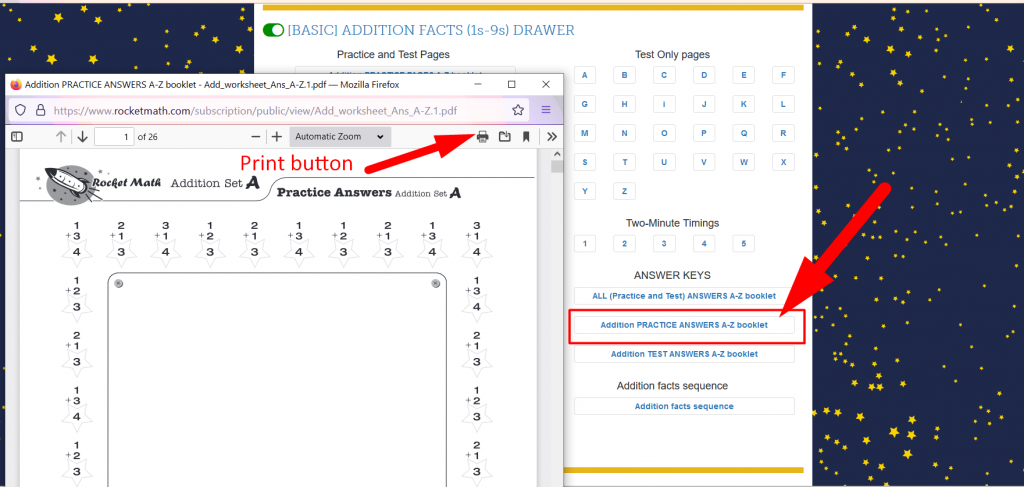The height and width of the screenshot is (487, 1024).
Task: Open the Tools double-chevron menu in PDF viewer
Action: click(x=552, y=136)
